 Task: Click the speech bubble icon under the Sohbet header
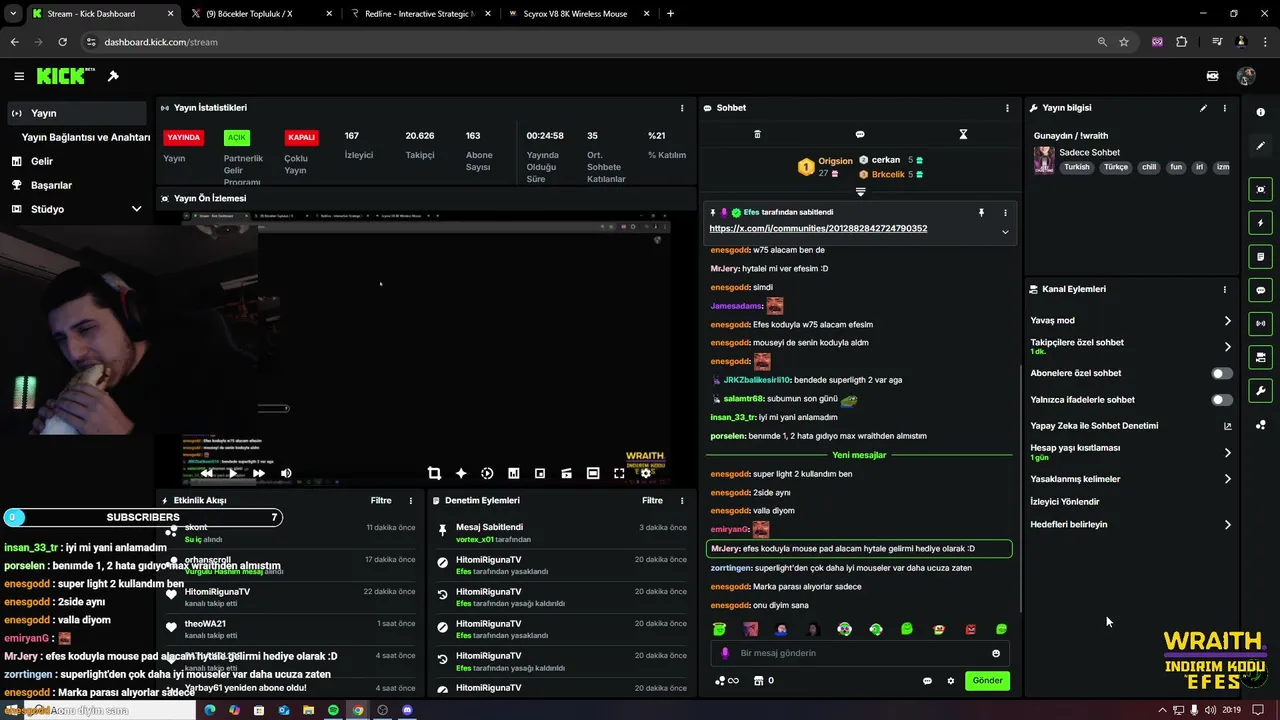(860, 134)
